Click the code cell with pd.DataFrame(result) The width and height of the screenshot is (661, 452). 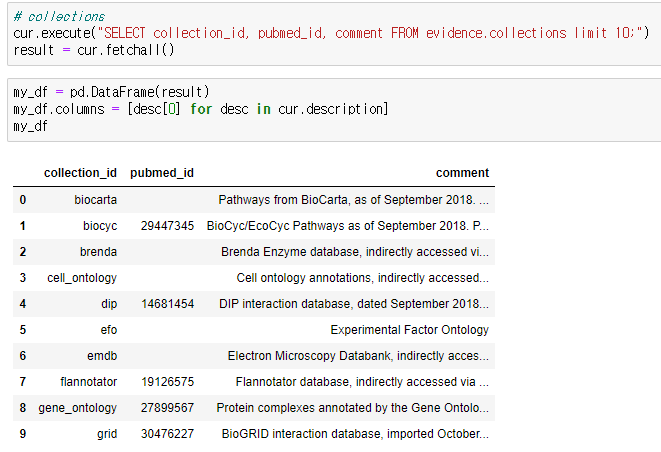(334, 110)
